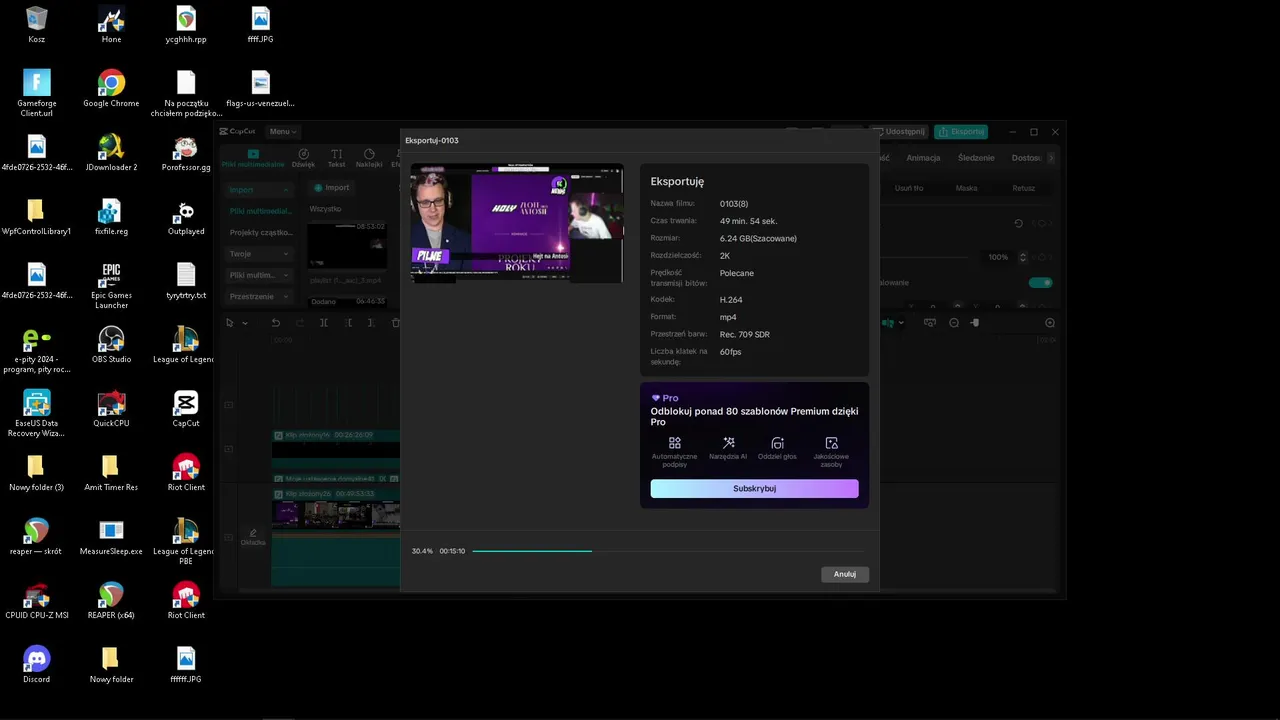The image size is (1280, 720).
Task: Click the Okładka cover edit icon
Action: (253, 537)
